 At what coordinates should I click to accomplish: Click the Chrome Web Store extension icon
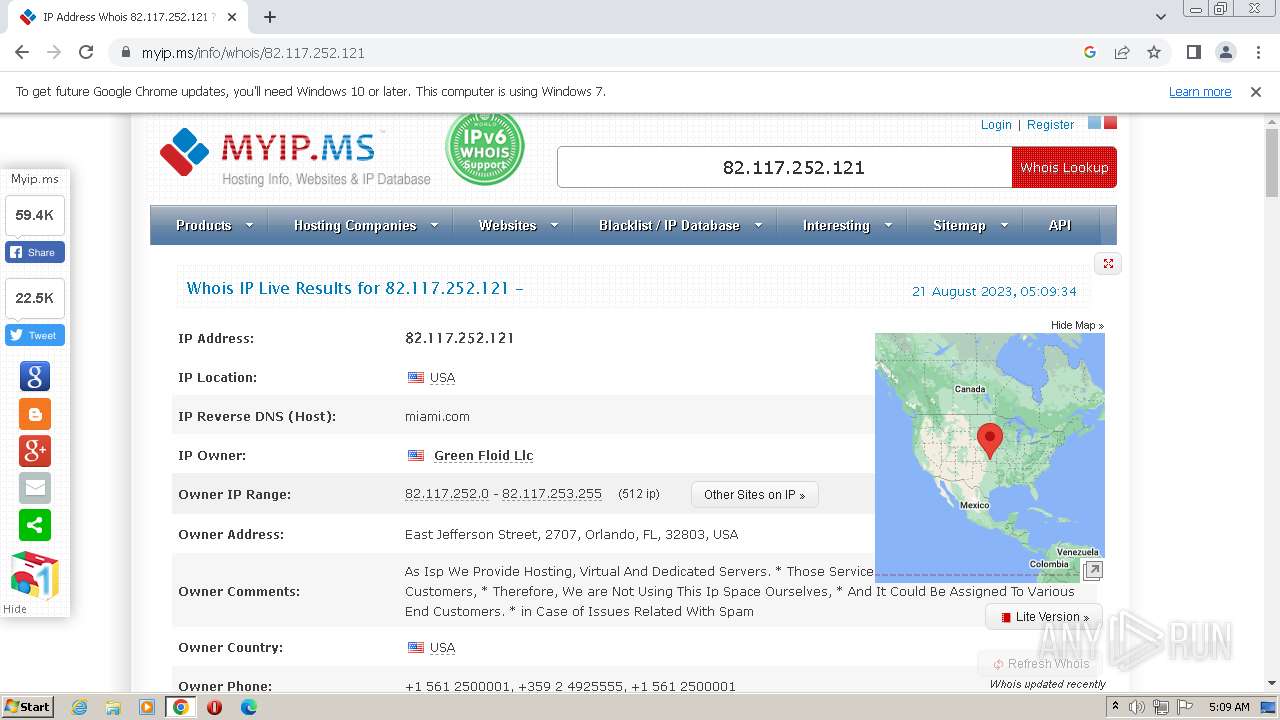35,575
